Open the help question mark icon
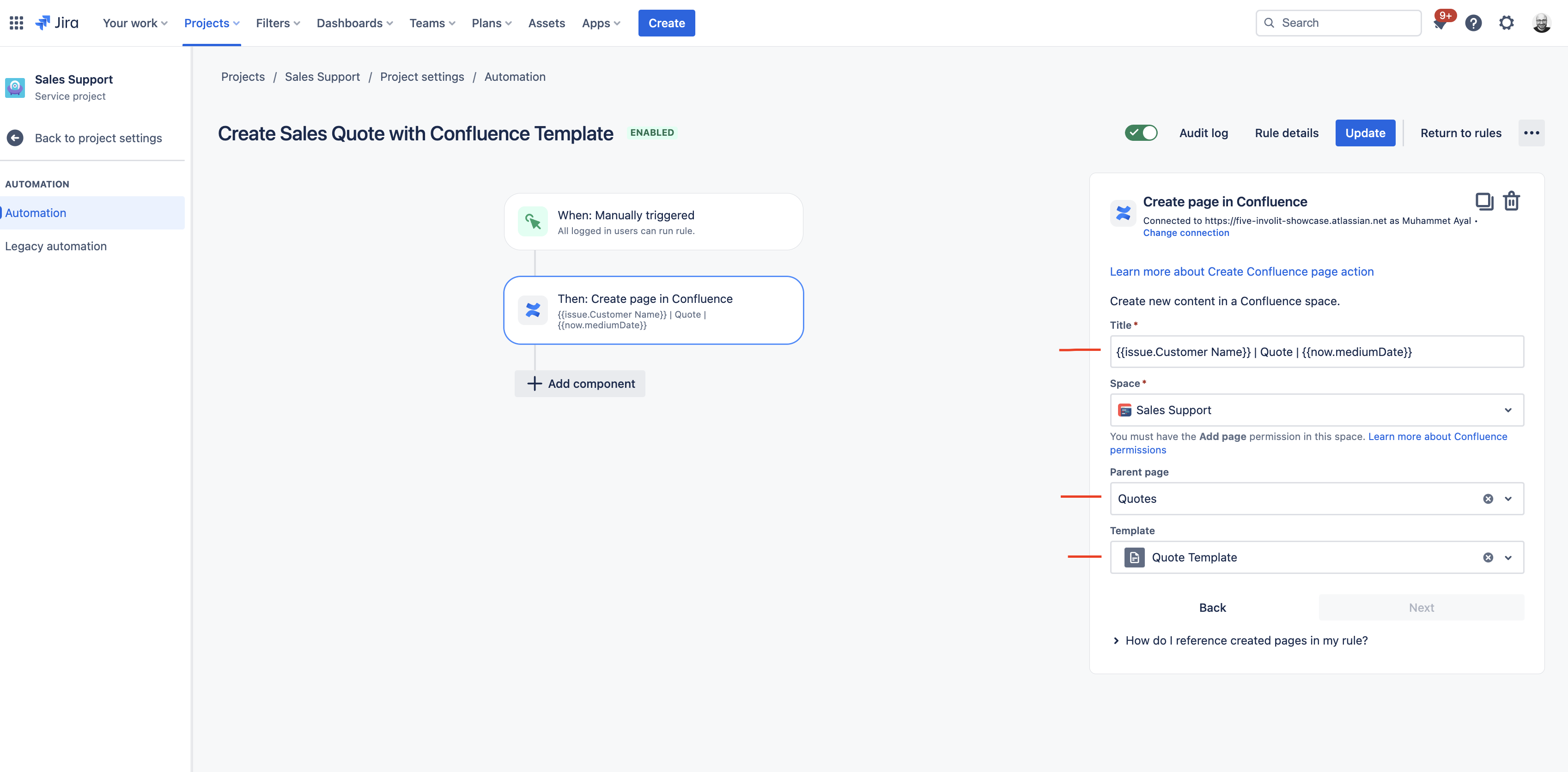Viewport: 1568px width, 772px height. click(1473, 23)
